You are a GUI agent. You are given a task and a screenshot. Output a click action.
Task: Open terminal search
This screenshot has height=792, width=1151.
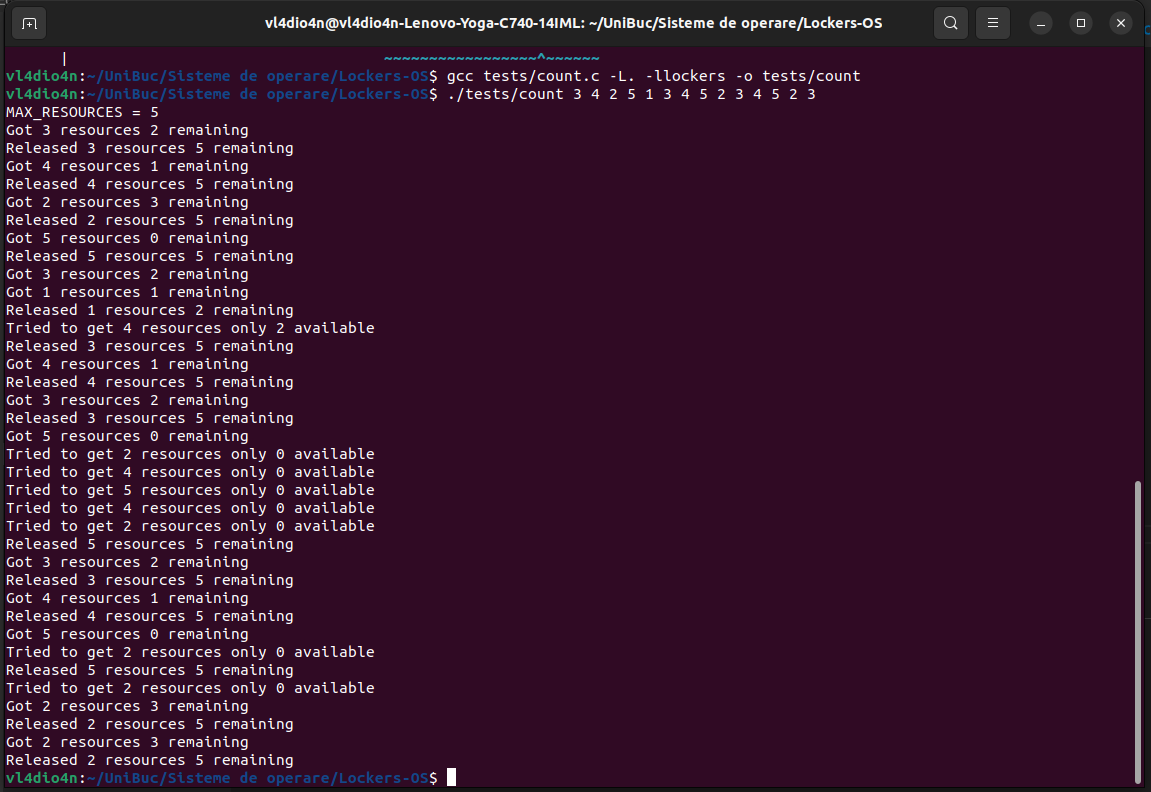(x=951, y=23)
